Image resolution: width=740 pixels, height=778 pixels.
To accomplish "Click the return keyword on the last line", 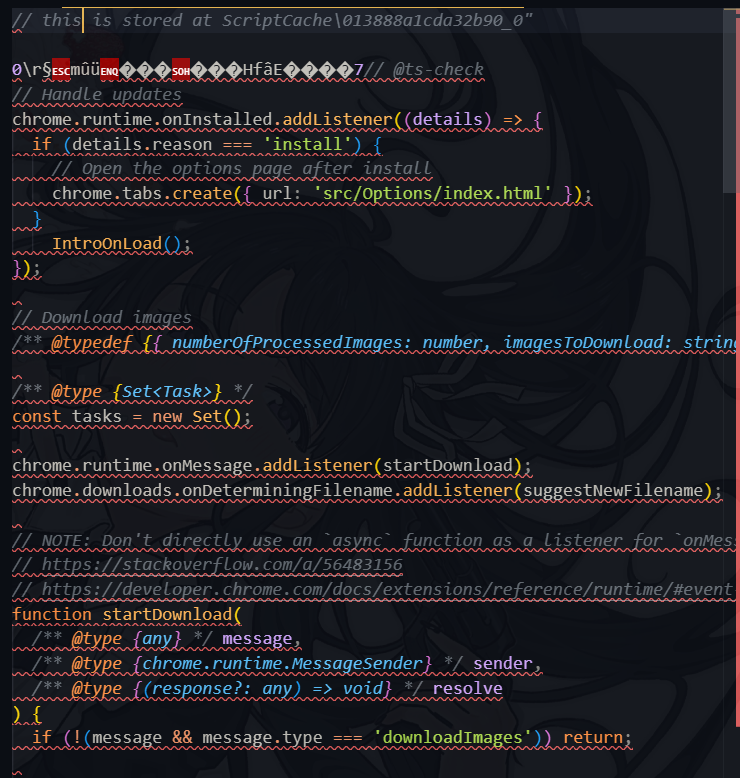I will (593, 738).
